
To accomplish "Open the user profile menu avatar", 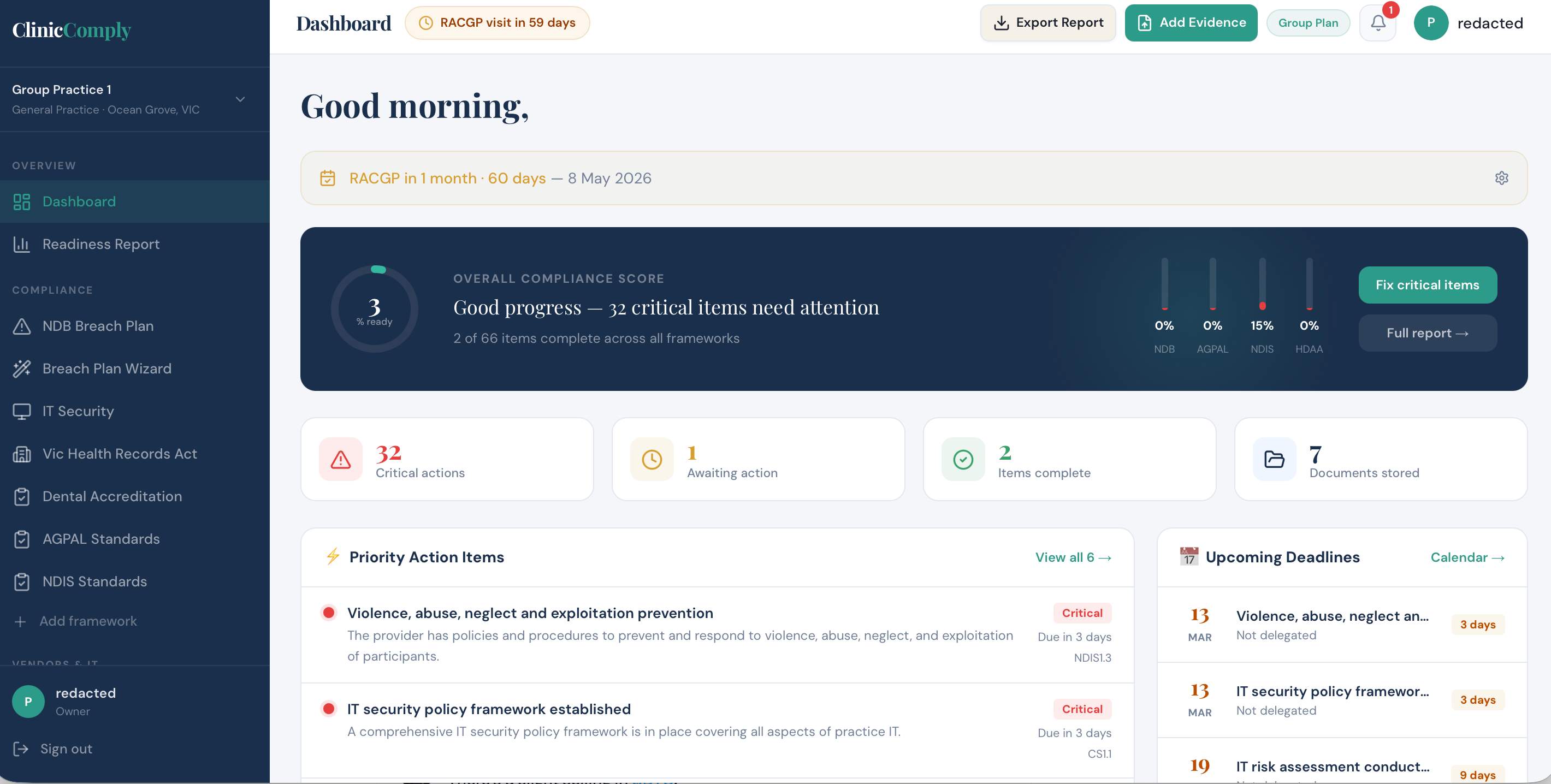I will pyautogui.click(x=1431, y=23).
